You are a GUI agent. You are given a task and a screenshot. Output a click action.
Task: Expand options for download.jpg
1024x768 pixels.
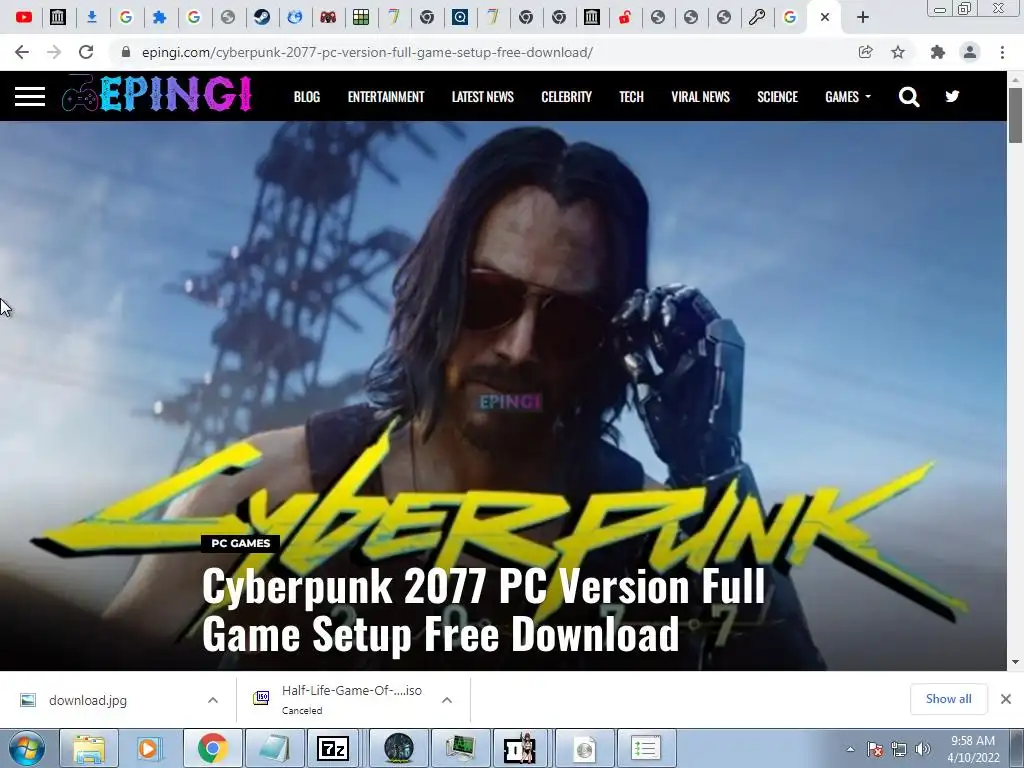coord(213,700)
